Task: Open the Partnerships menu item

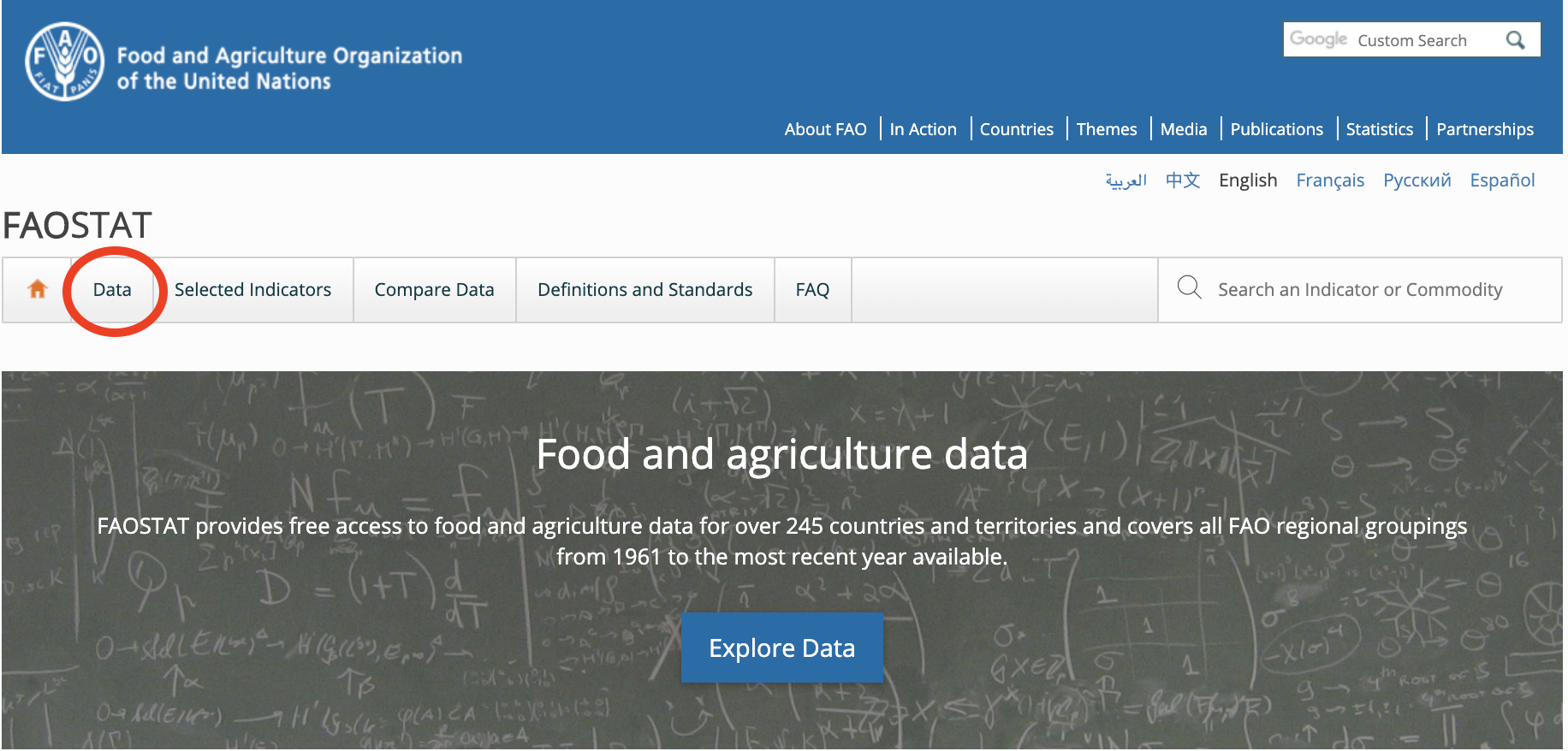Action: (1484, 129)
